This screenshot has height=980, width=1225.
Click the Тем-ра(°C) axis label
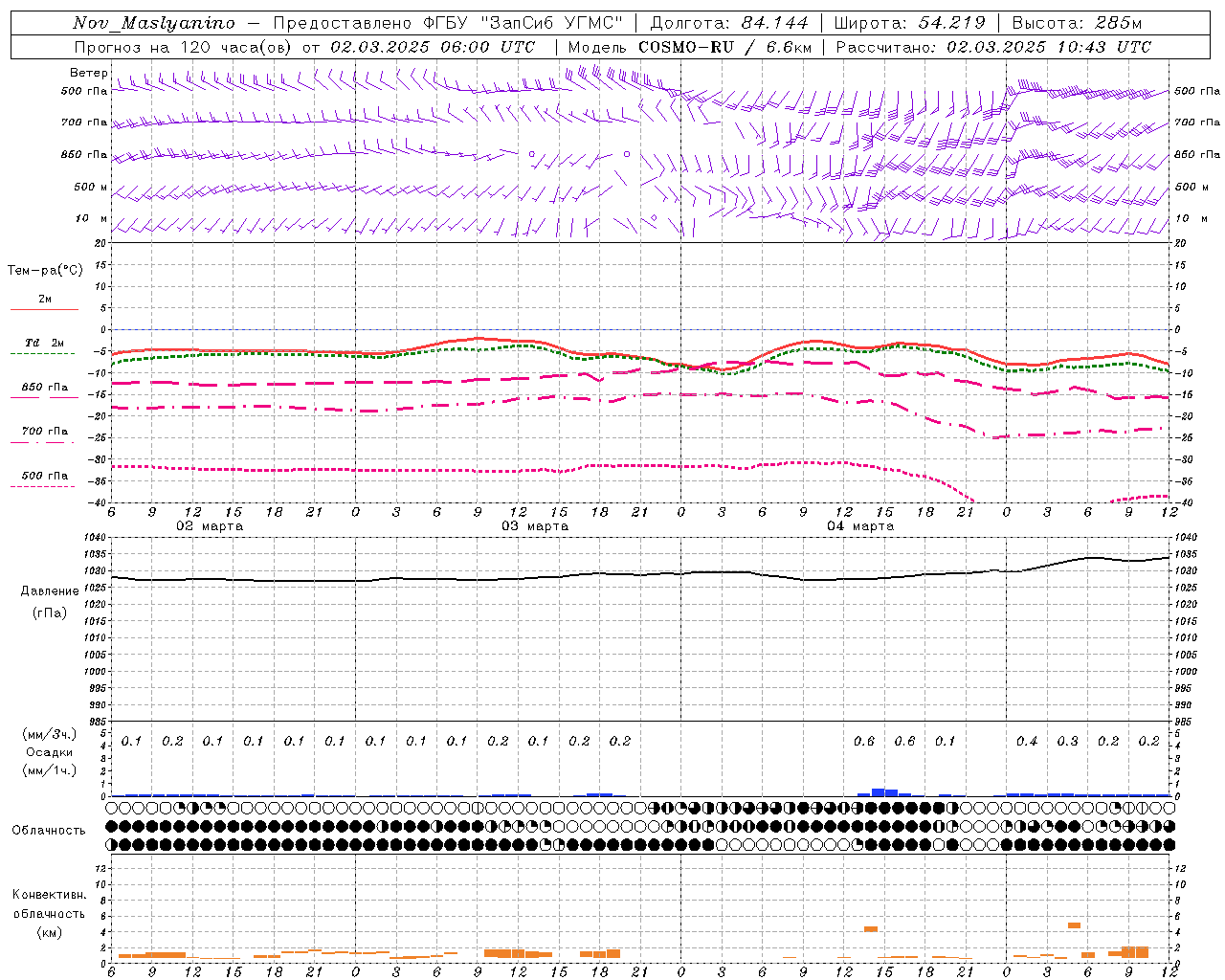pos(45,271)
